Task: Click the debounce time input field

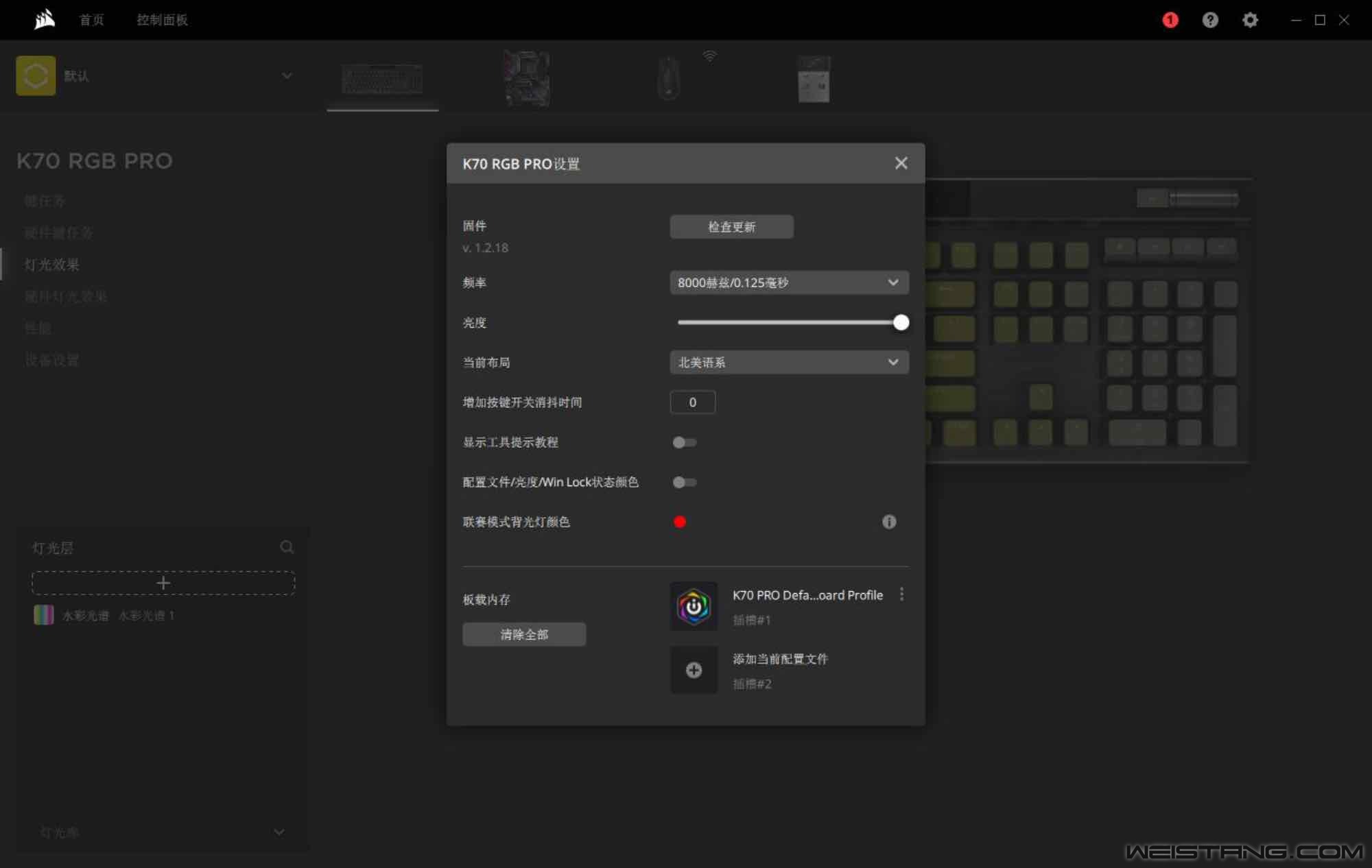Action: (x=692, y=402)
